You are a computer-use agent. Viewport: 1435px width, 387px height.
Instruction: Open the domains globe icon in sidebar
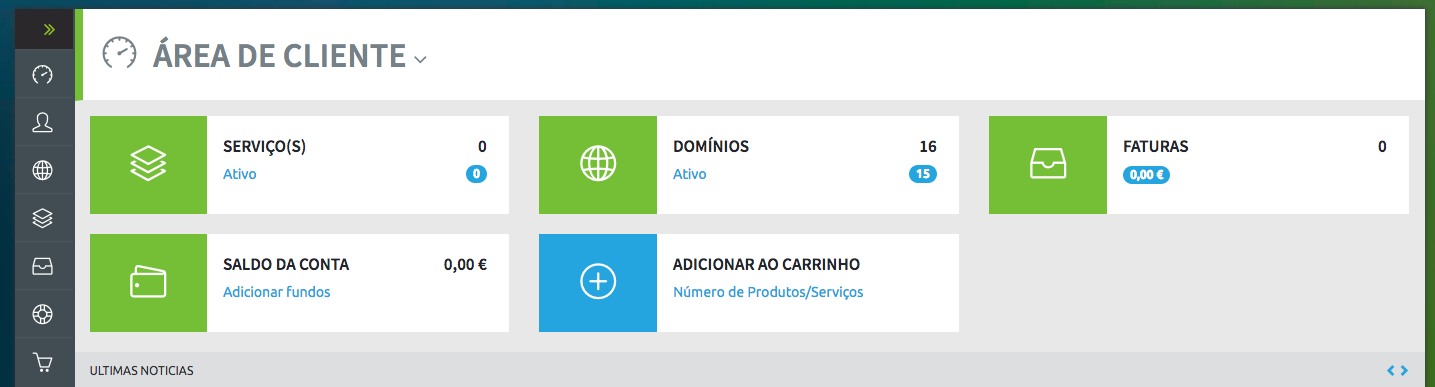pos(42,171)
